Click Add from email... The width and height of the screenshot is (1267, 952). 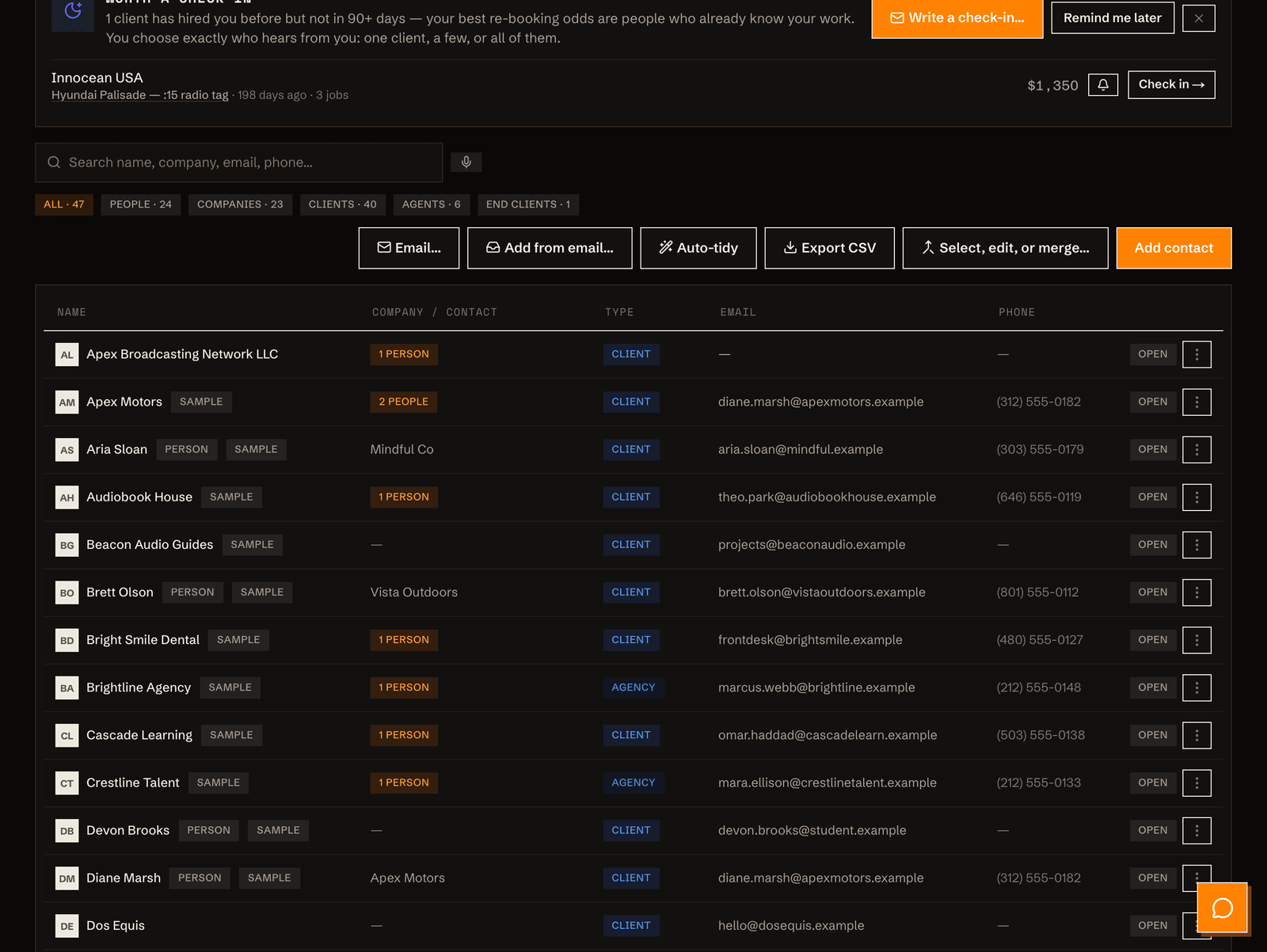(x=550, y=248)
